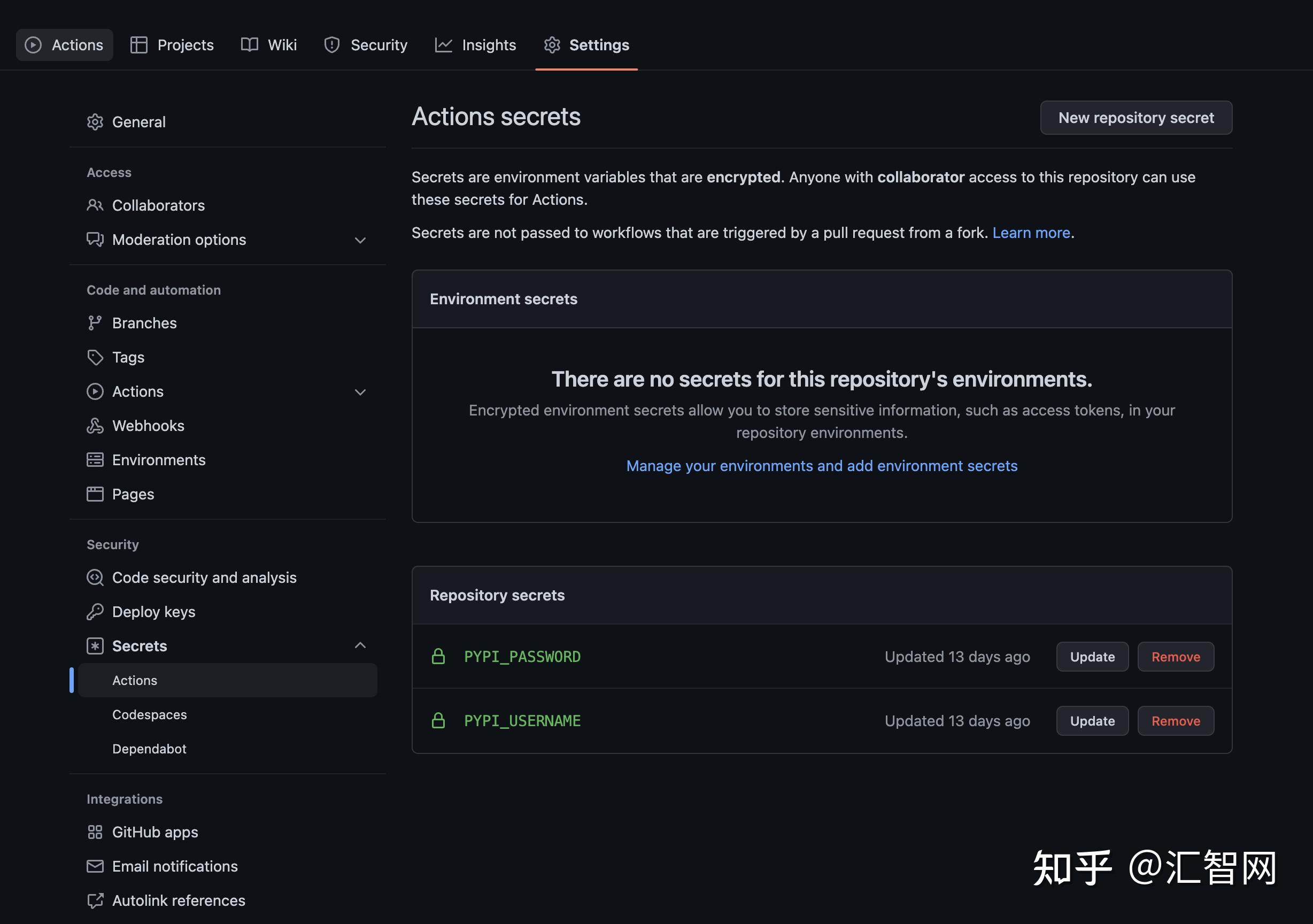Click the Branches icon in the sidebar
Image resolution: width=1313 pixels, height=924 pixels.
tap(95, 322)
